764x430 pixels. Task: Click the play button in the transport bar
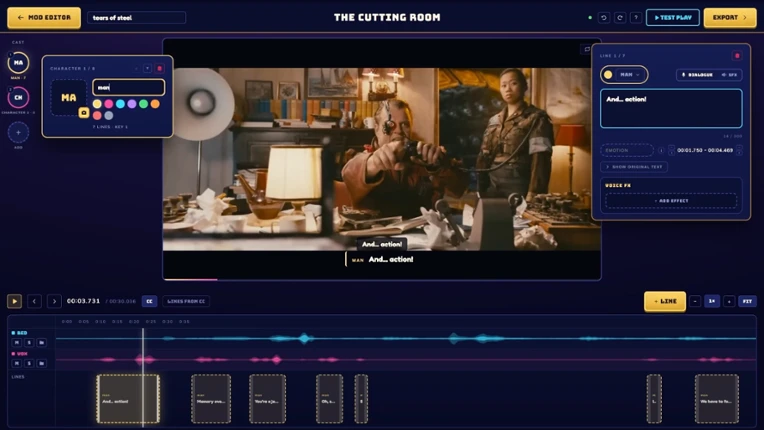coord(15,301)
